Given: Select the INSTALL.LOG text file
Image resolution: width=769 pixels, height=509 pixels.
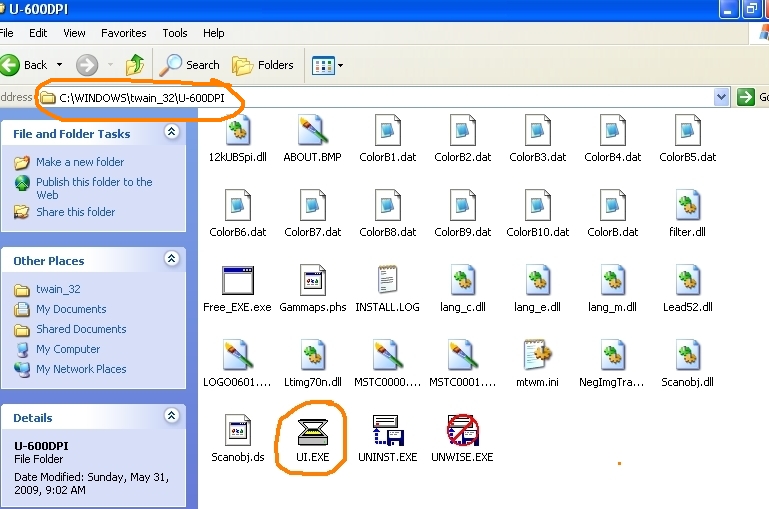Looking at the screenshot, I should (387, 288).
